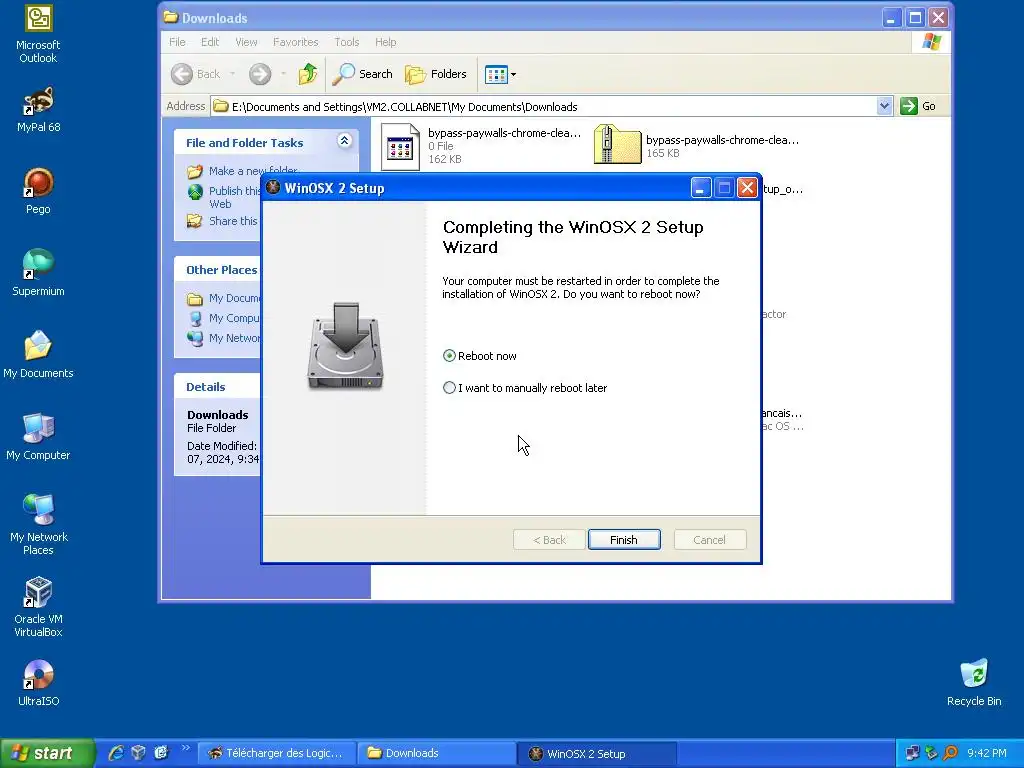Open the Tools menu in Downloads window
Screen dimensions: 1024x768
click(x=347, y=42)
